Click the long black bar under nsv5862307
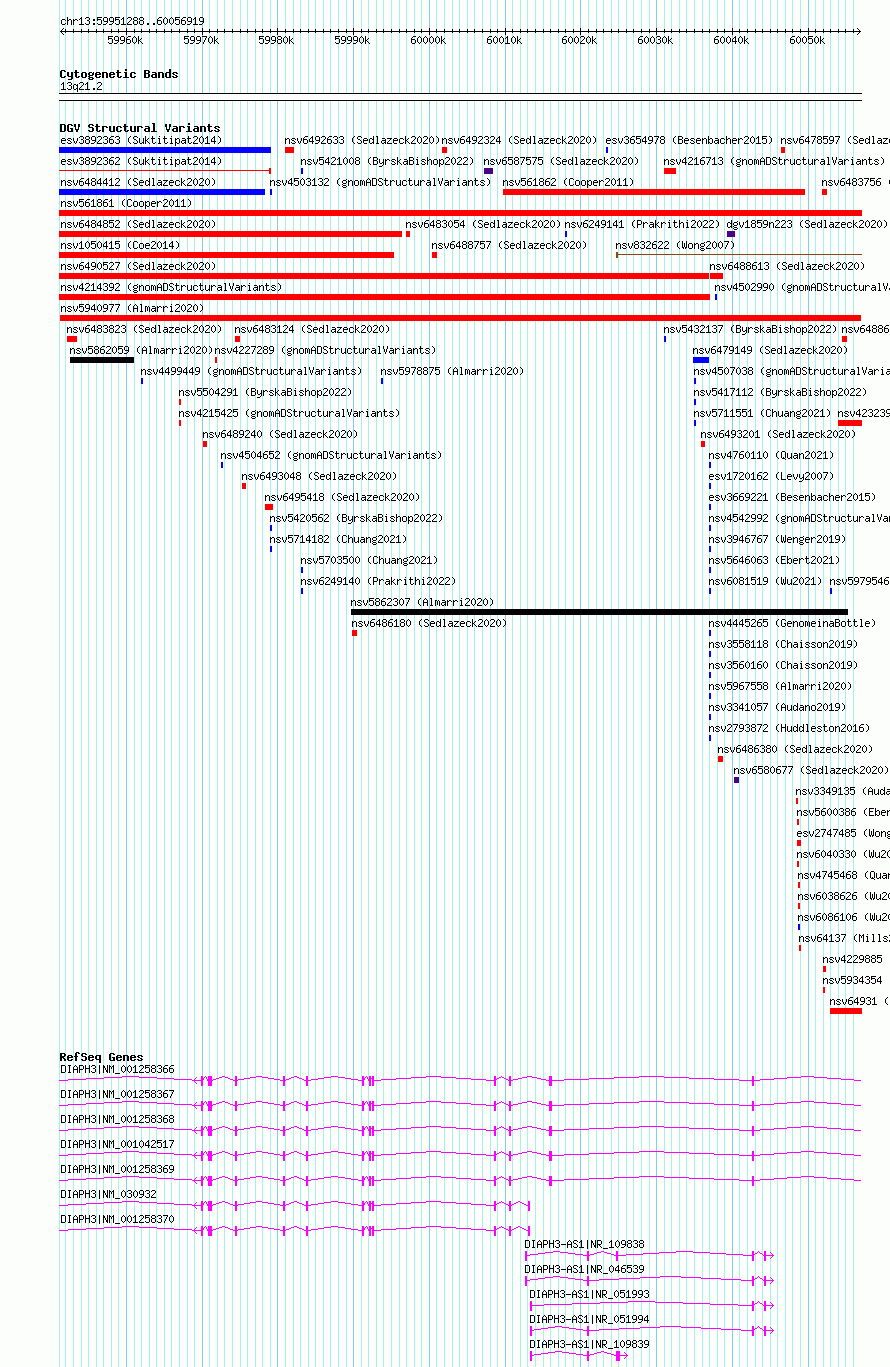This screenshot has width=890, height=1367. tap(600, 612)
